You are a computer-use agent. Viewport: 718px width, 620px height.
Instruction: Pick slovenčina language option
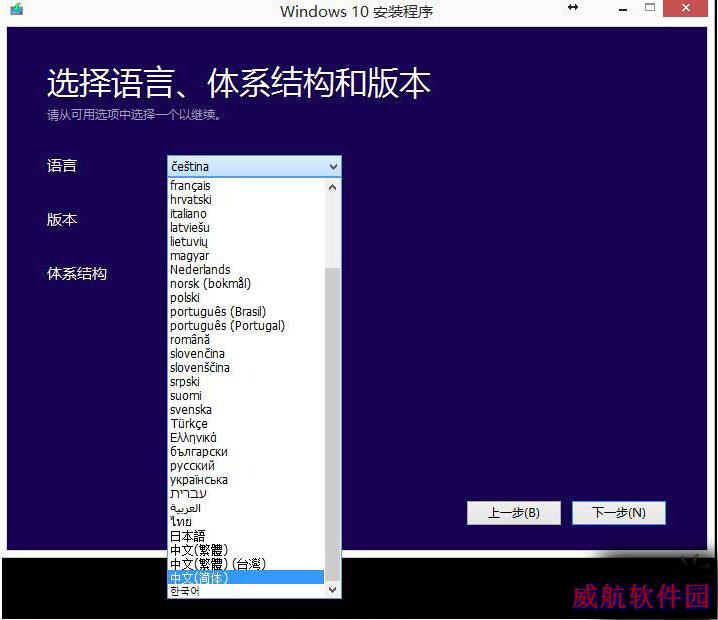[x=246, y=354]
